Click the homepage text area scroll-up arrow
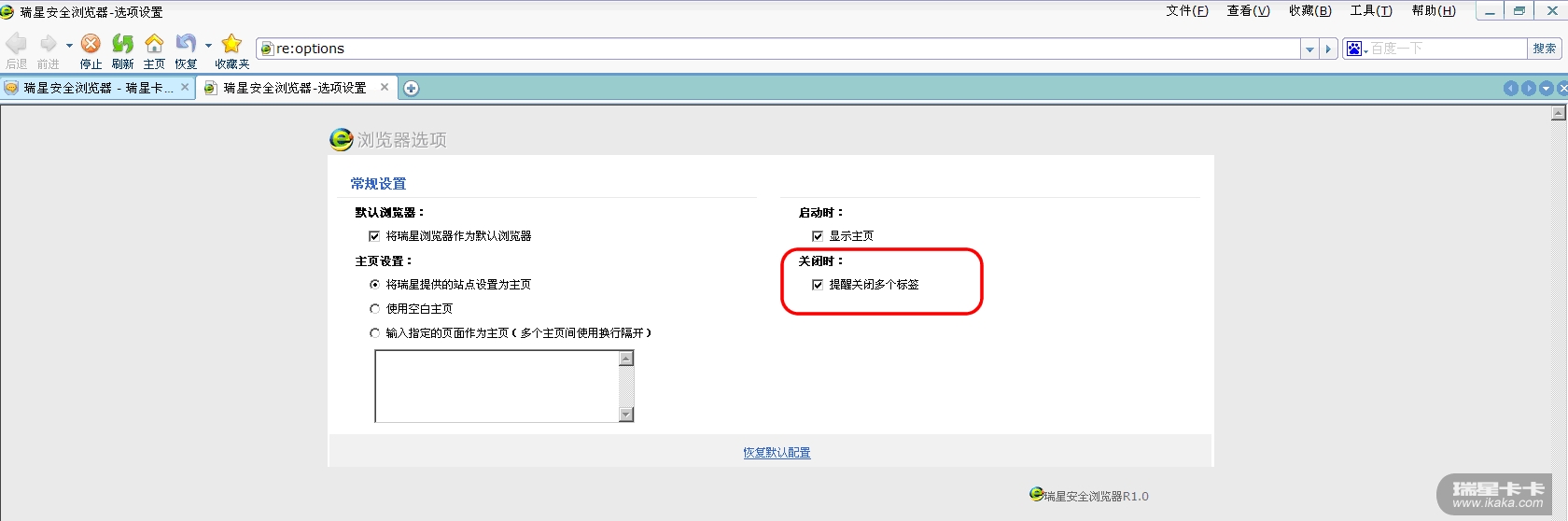Screen dimensions: 1568x521 point(626,359)
